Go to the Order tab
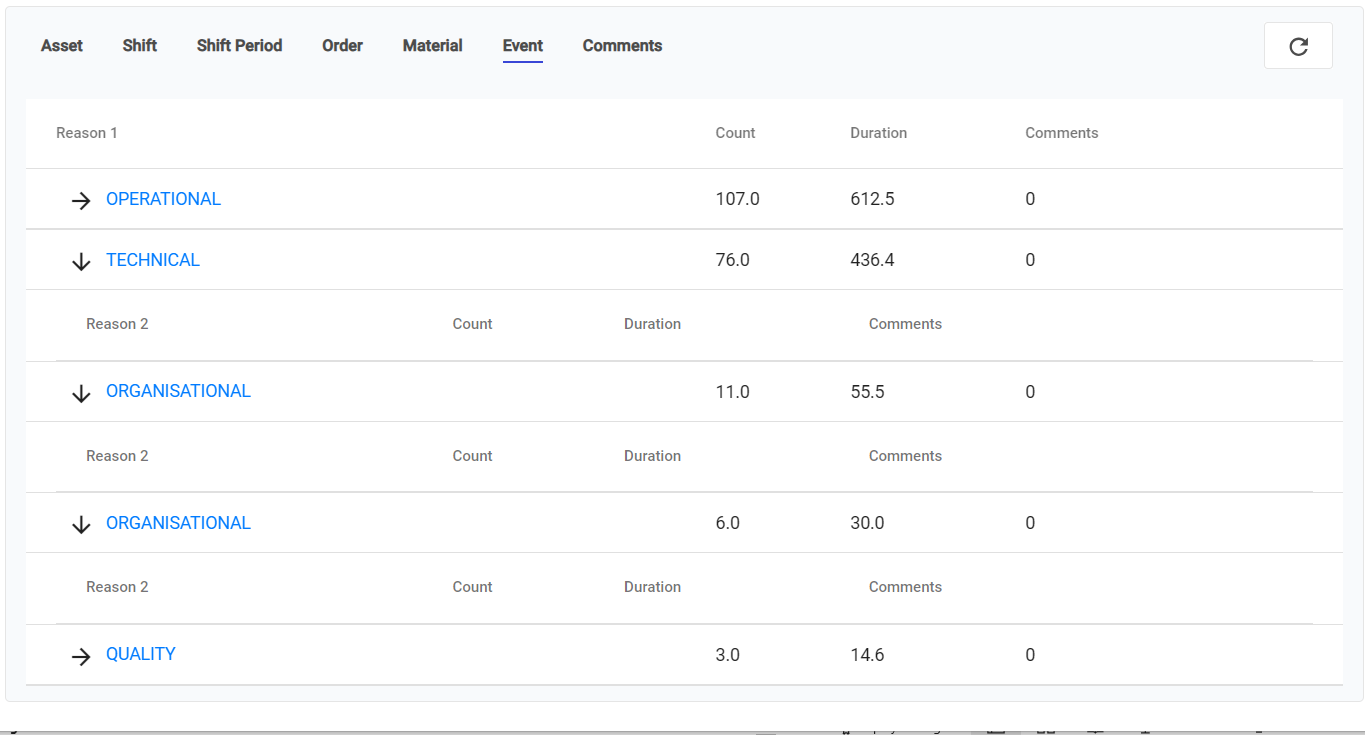 click(x=342, y=46)
